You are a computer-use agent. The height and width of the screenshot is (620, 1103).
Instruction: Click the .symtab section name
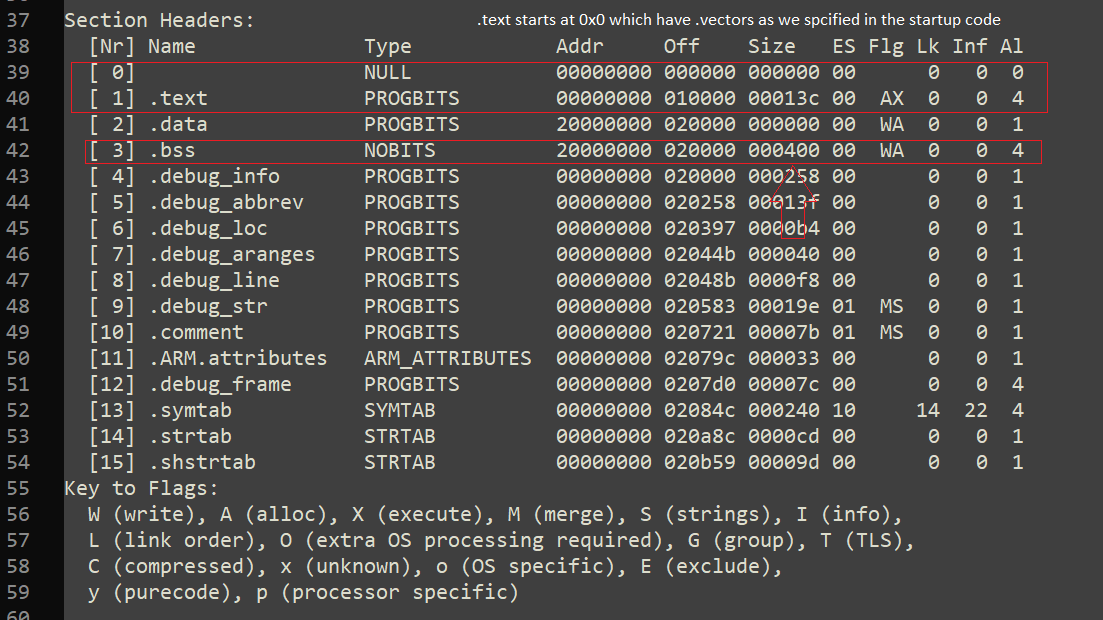(x=190, y=410)
